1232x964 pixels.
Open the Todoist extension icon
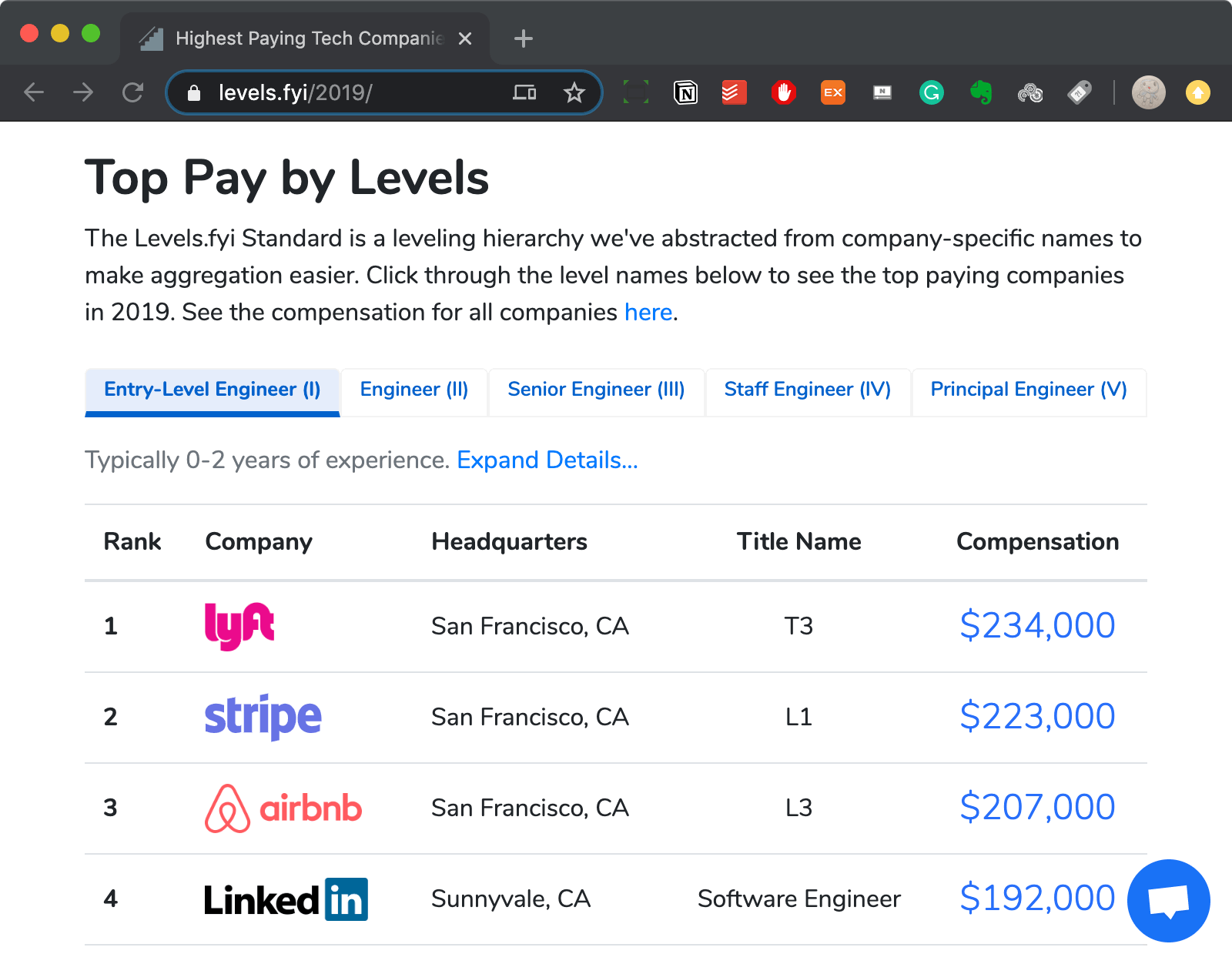(734, 92)
